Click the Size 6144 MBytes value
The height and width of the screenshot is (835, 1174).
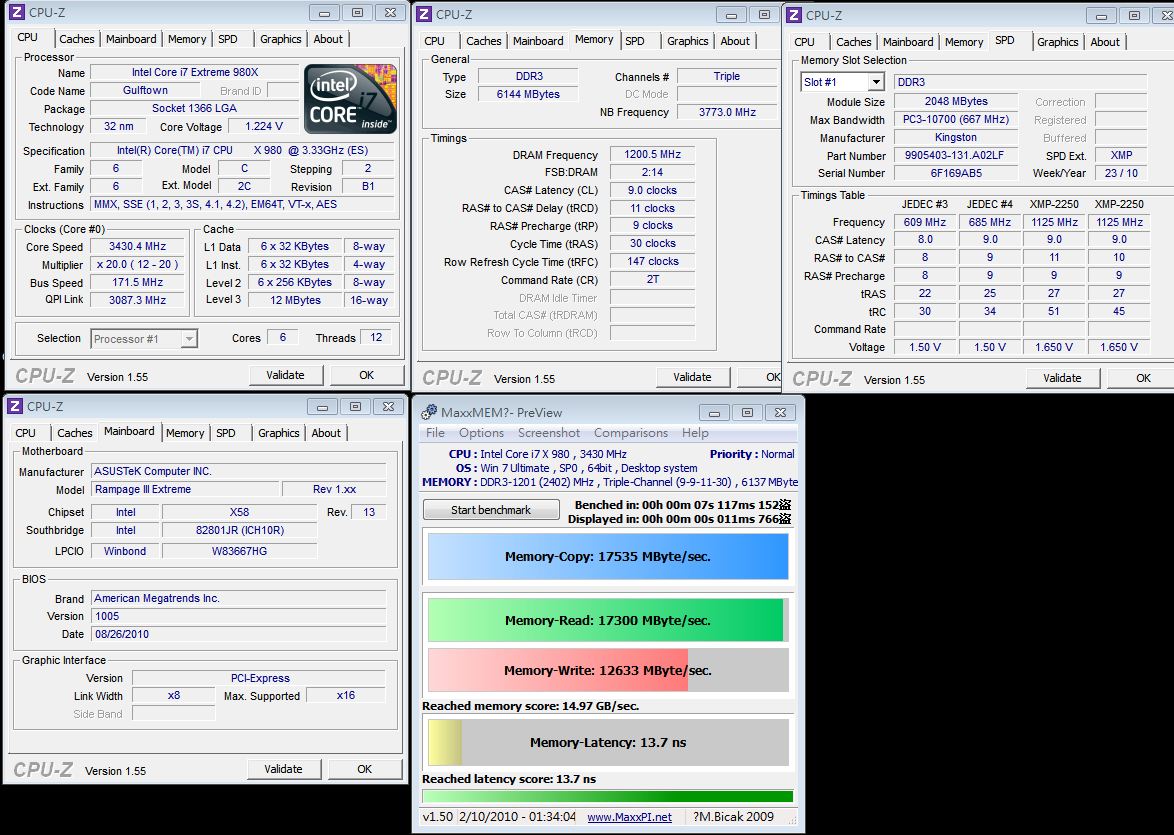coord(528,94)
